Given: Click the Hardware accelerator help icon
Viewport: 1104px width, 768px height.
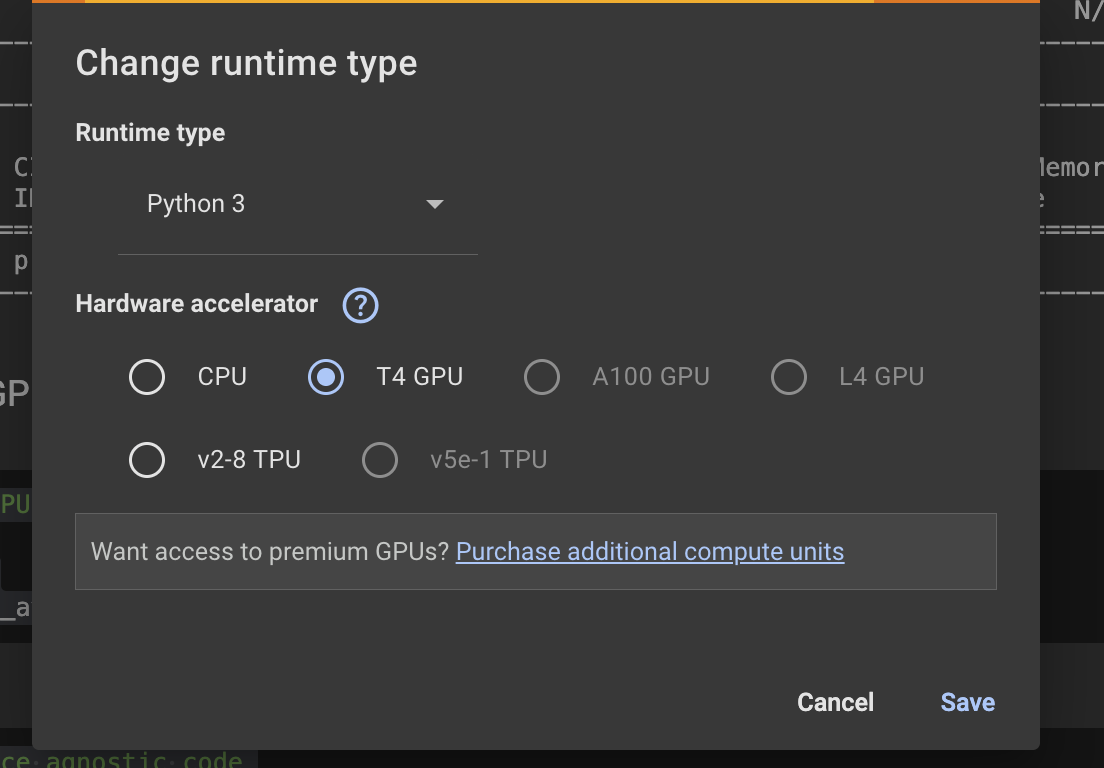Looking at the screenshot, I should pyautogui.click(x=360, y=305).
